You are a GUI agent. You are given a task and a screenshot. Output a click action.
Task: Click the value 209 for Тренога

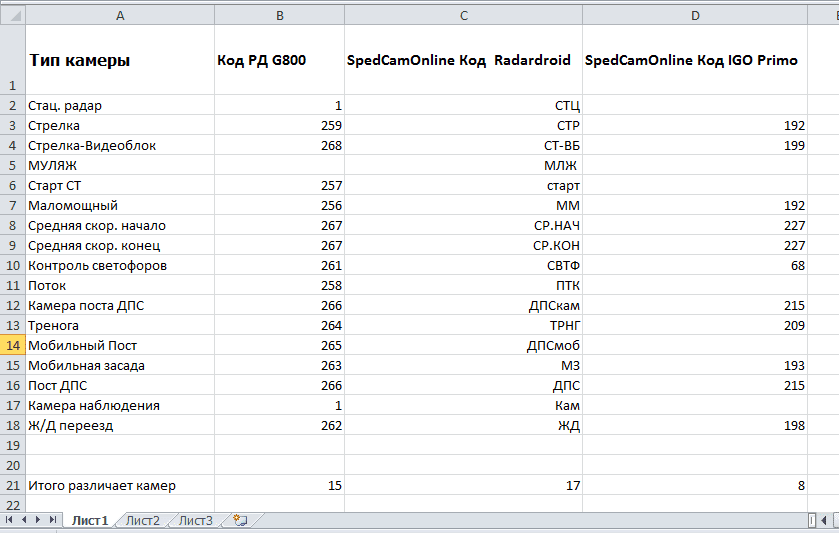(x=695, y=325)
